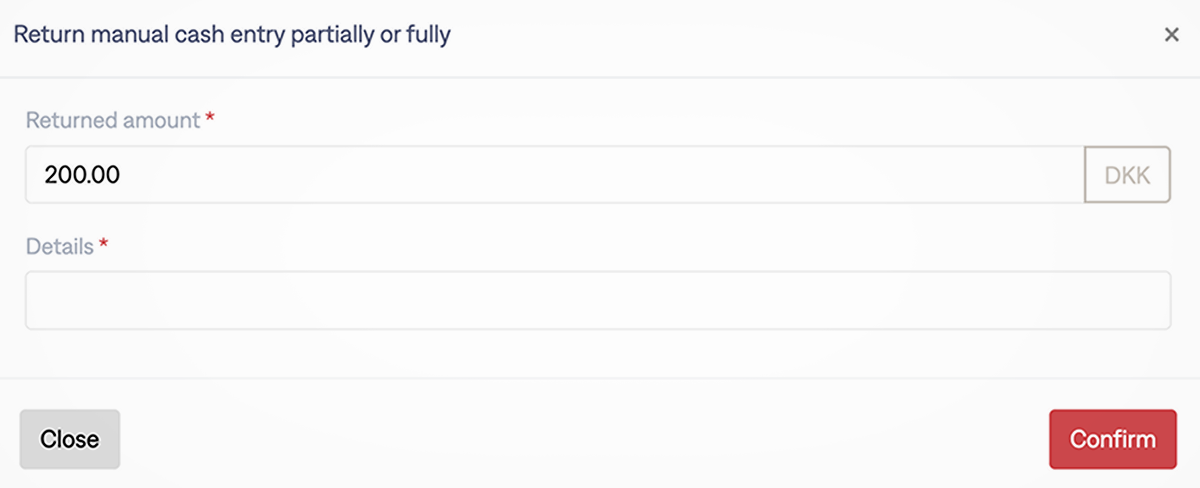The height and width of the screenshot is (488, 1200).
Task: Click the center of the Details input
Action: 597,300
